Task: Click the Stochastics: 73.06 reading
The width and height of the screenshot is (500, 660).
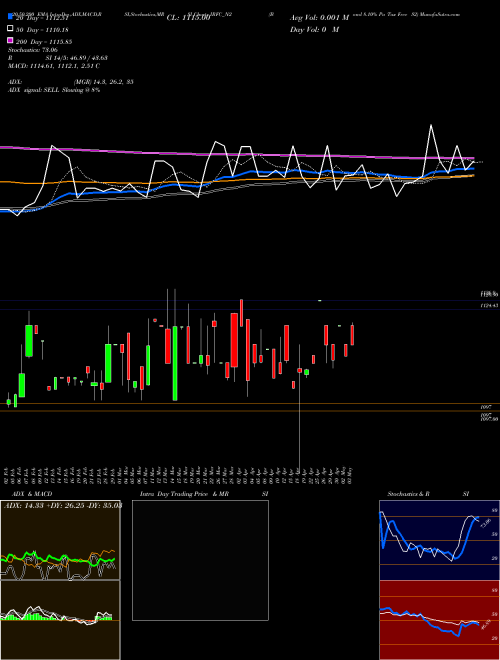Action: 33,50
